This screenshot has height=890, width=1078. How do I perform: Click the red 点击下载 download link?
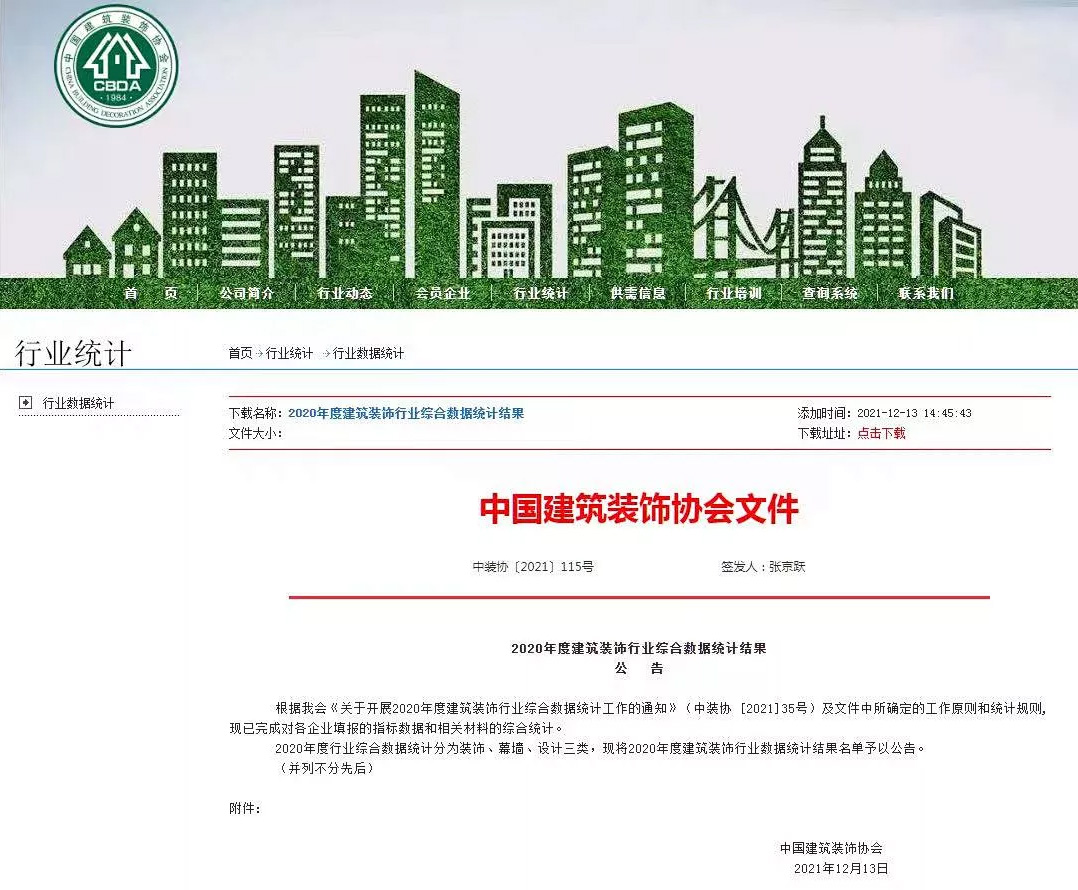[x=881, y=433]
